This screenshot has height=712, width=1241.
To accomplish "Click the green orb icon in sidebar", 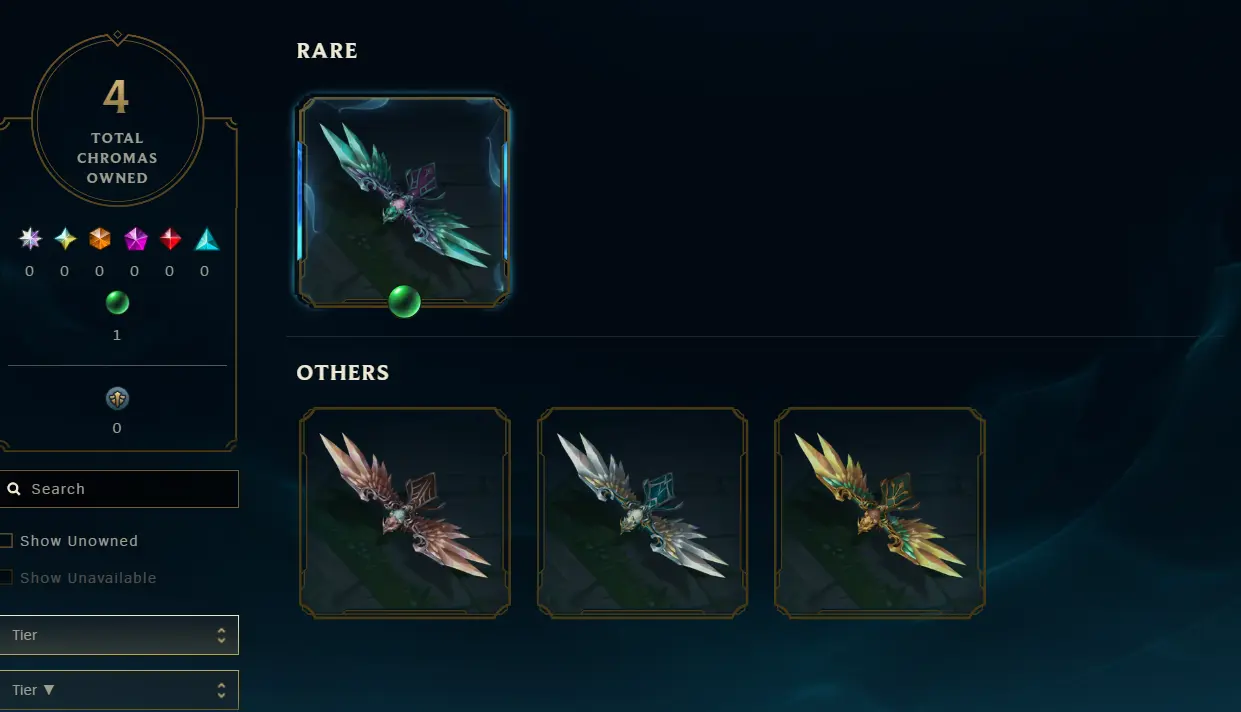I will [117, 302].
